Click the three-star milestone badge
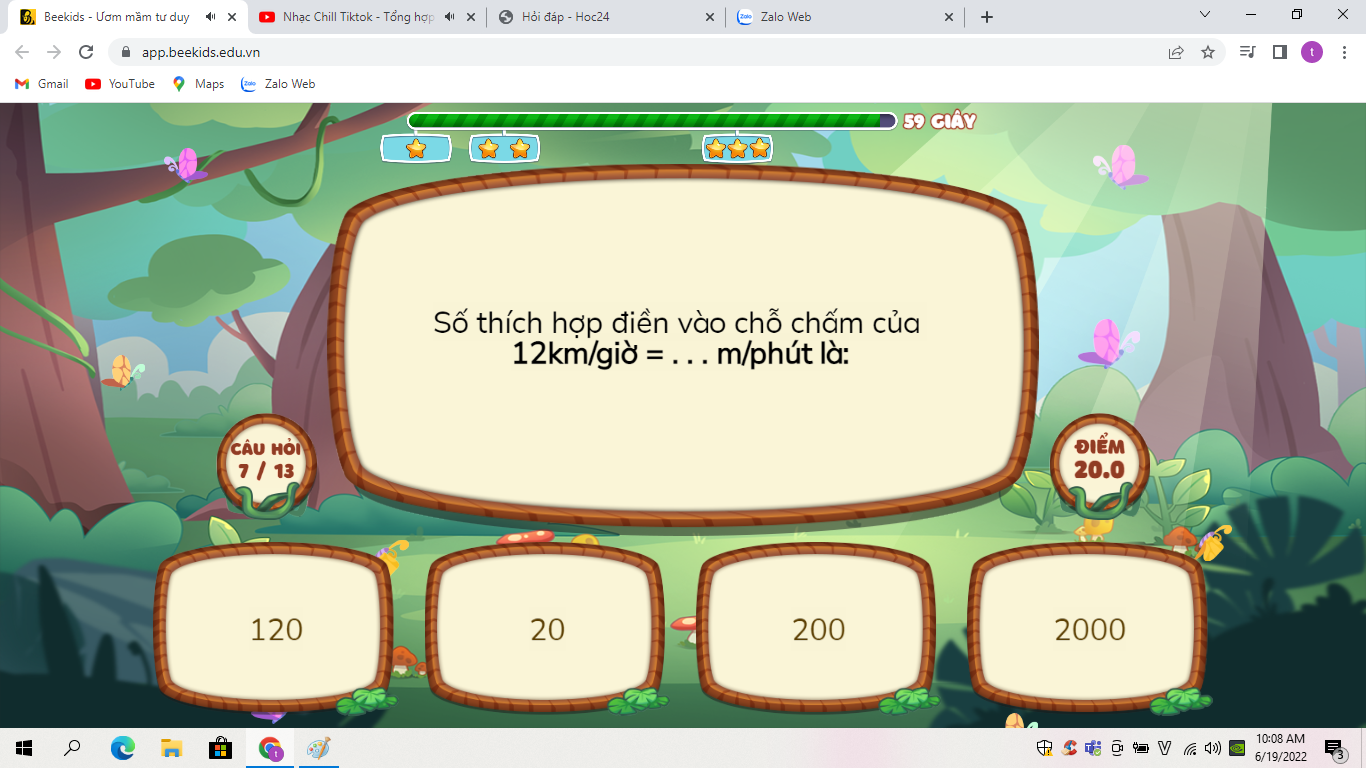The height and width of the screenshot is (768, 1366). 737,149
